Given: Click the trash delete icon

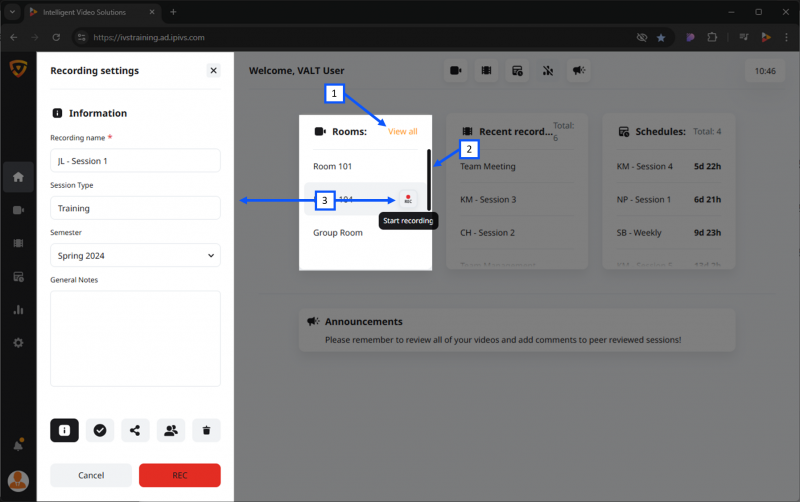Looking at the screenshot, I should [x=207, y=430].
